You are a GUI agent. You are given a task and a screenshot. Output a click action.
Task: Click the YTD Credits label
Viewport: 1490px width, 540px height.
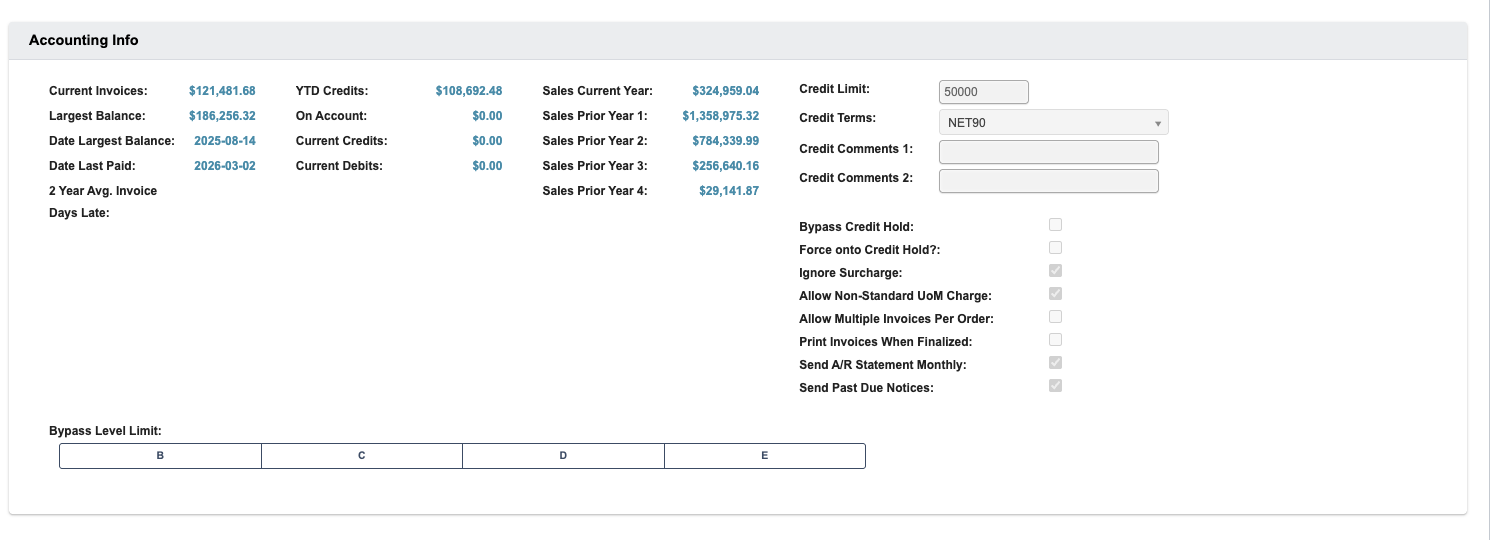pos(332,91)
